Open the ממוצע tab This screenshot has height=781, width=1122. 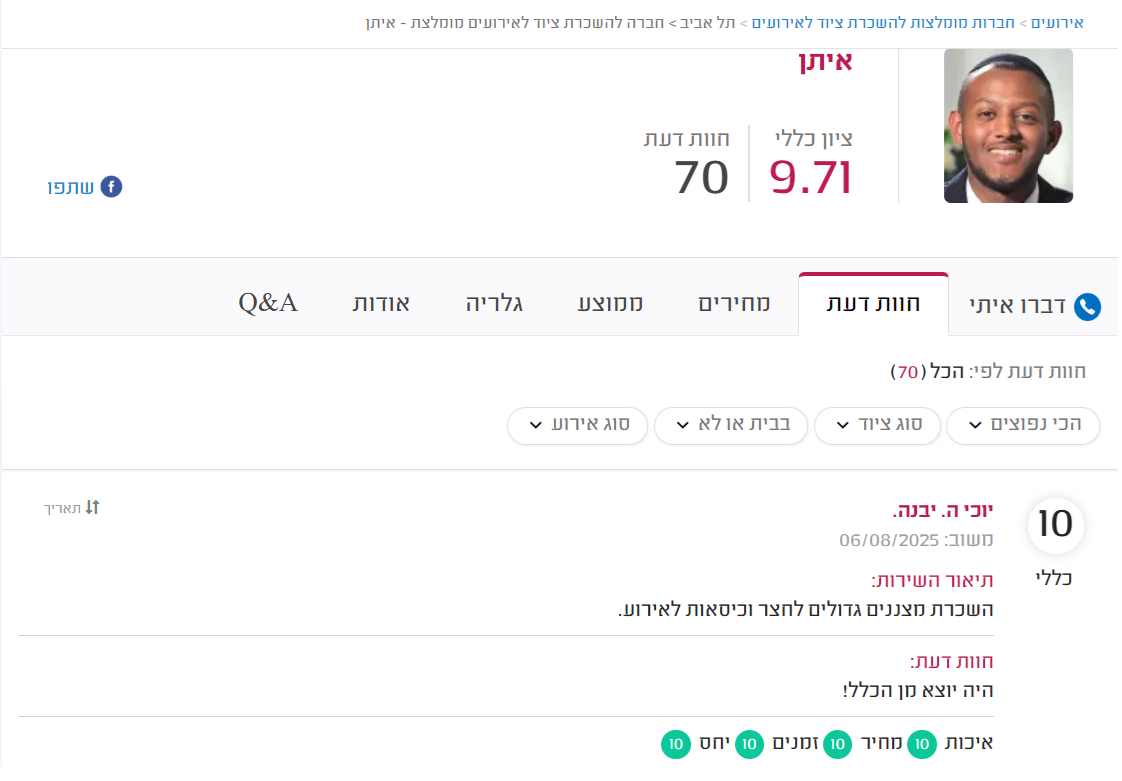tap(610, 304)
